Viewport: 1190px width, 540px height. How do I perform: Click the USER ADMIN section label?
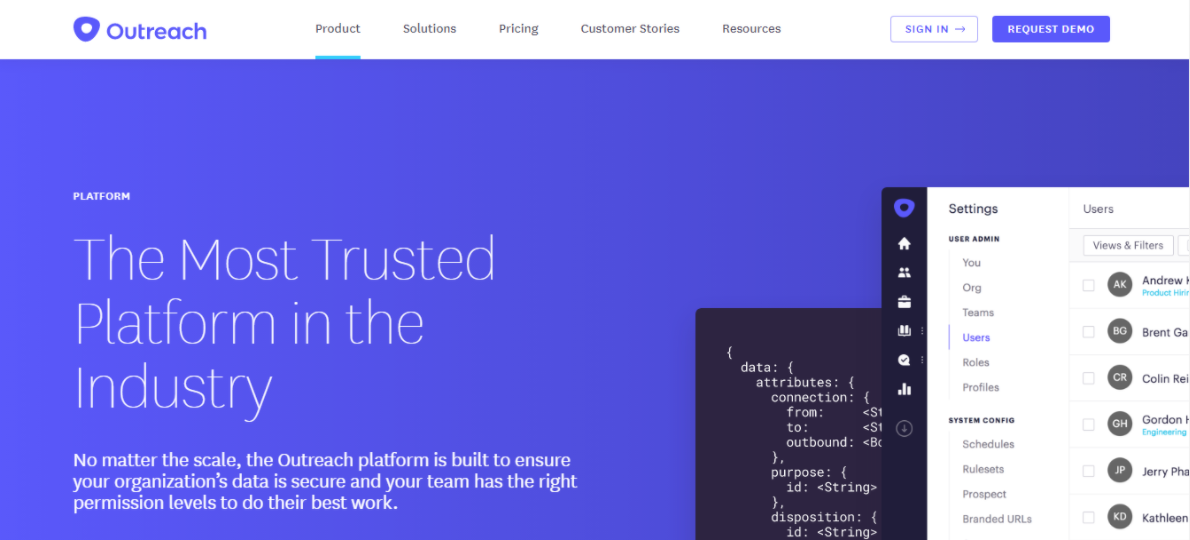[974, 239]
